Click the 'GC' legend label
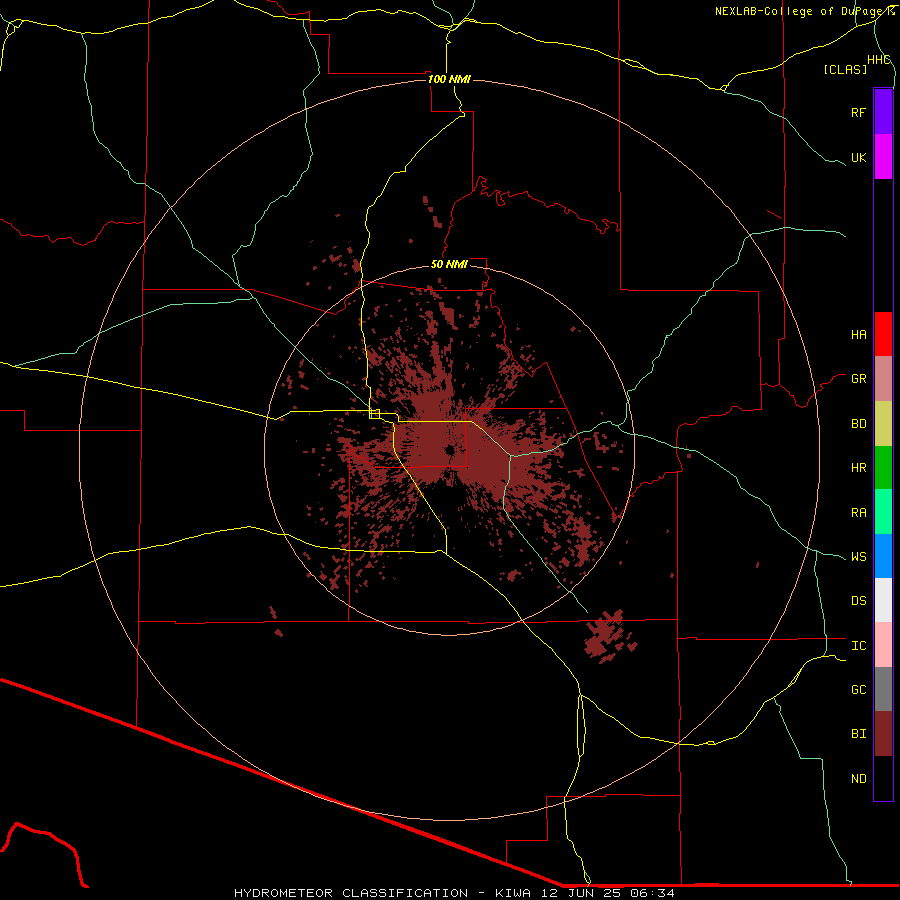 pyautogui.click(x=858, y=690)
